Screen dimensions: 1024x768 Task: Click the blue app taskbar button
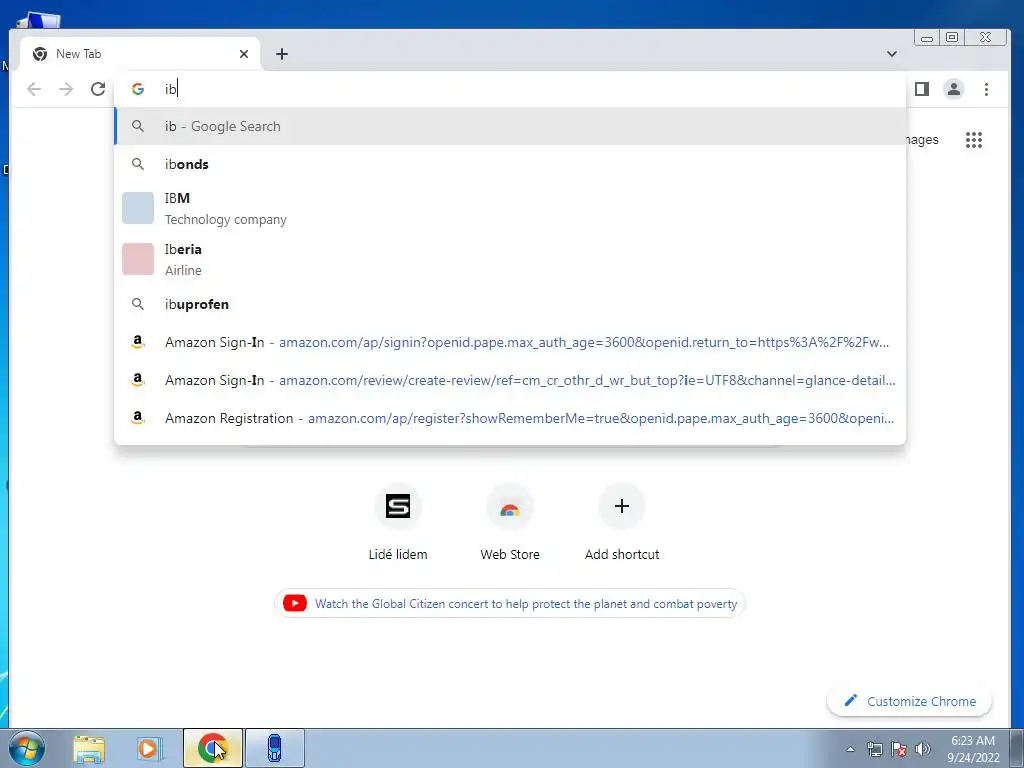coord(275,748)
